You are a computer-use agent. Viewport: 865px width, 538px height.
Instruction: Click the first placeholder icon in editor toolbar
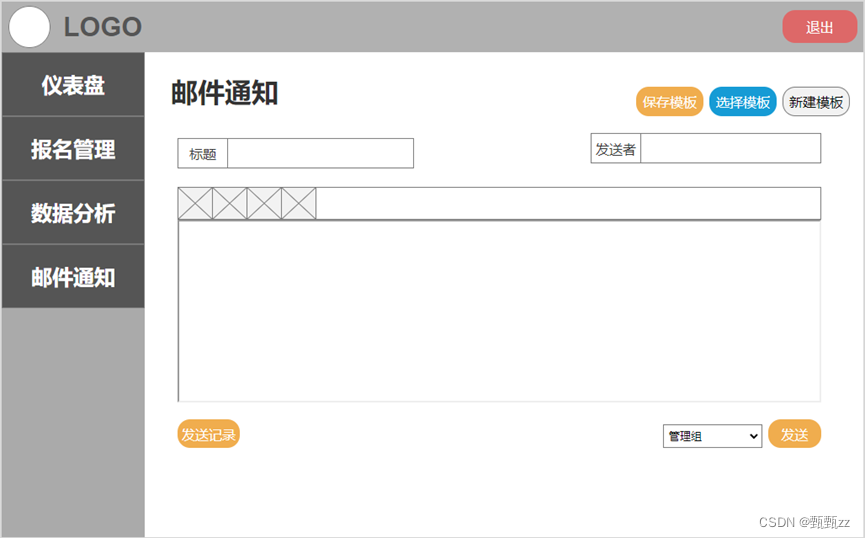(x=195, y=204)
